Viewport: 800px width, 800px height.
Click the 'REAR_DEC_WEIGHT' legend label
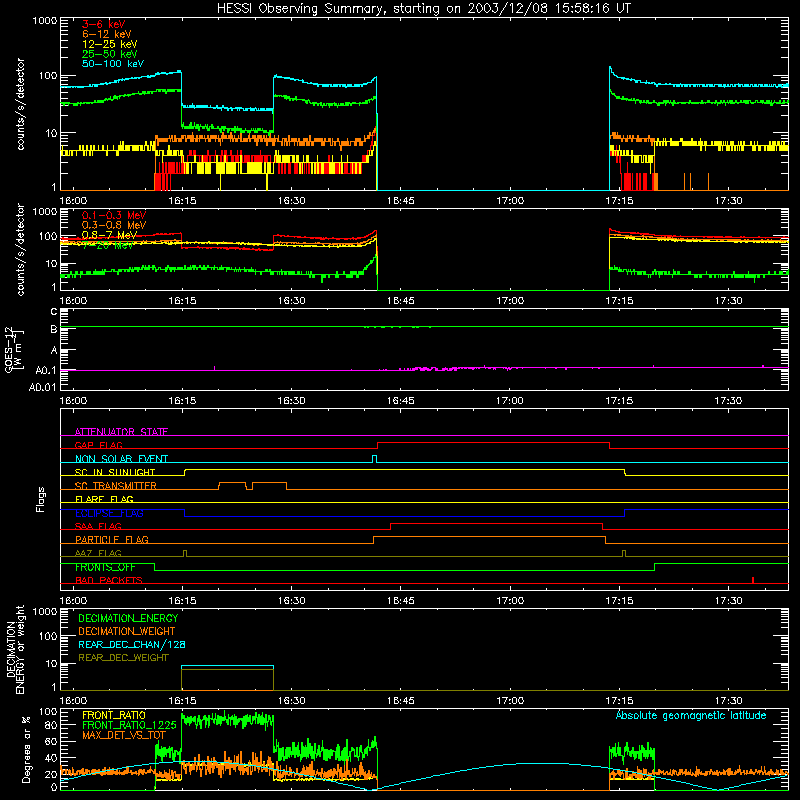click(123, 658)
